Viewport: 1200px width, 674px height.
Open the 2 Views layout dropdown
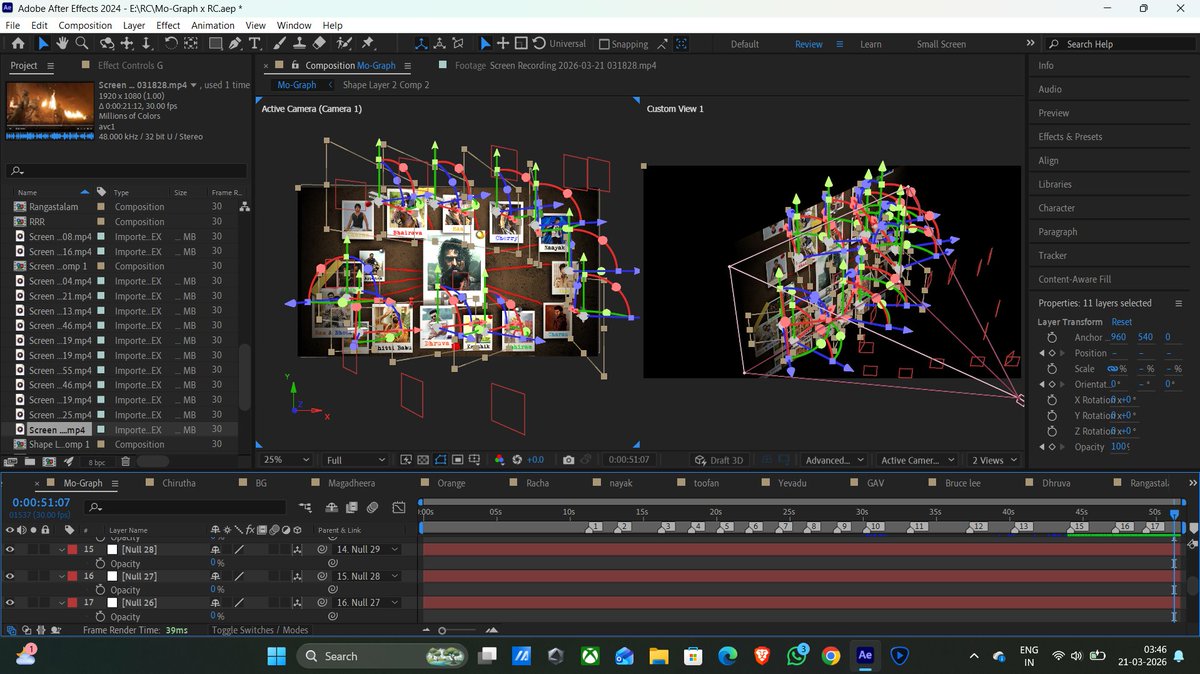pyautogui.click(x=993, y=460)
